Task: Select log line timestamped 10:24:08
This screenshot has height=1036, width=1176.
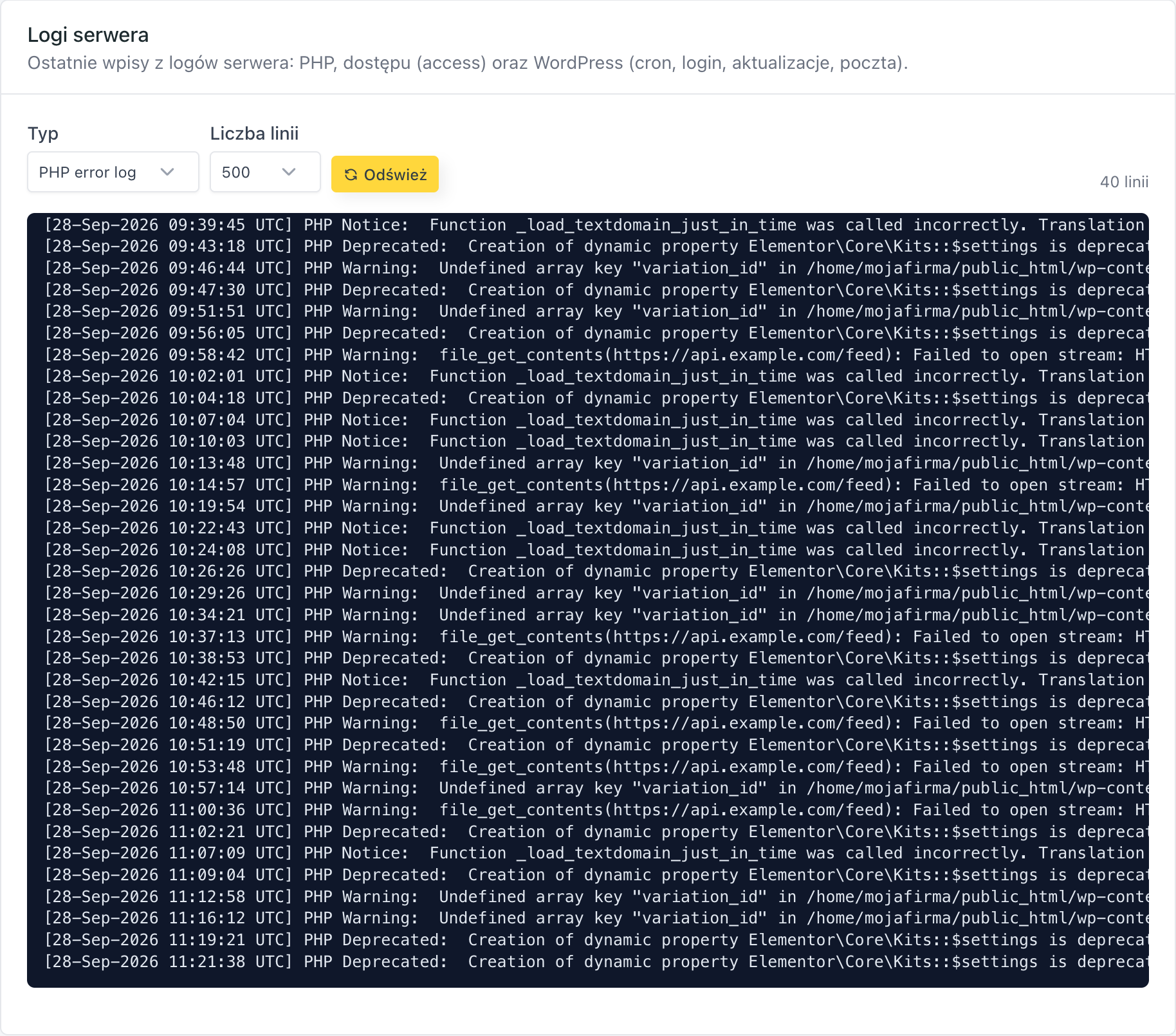Action: pos(596,550)
